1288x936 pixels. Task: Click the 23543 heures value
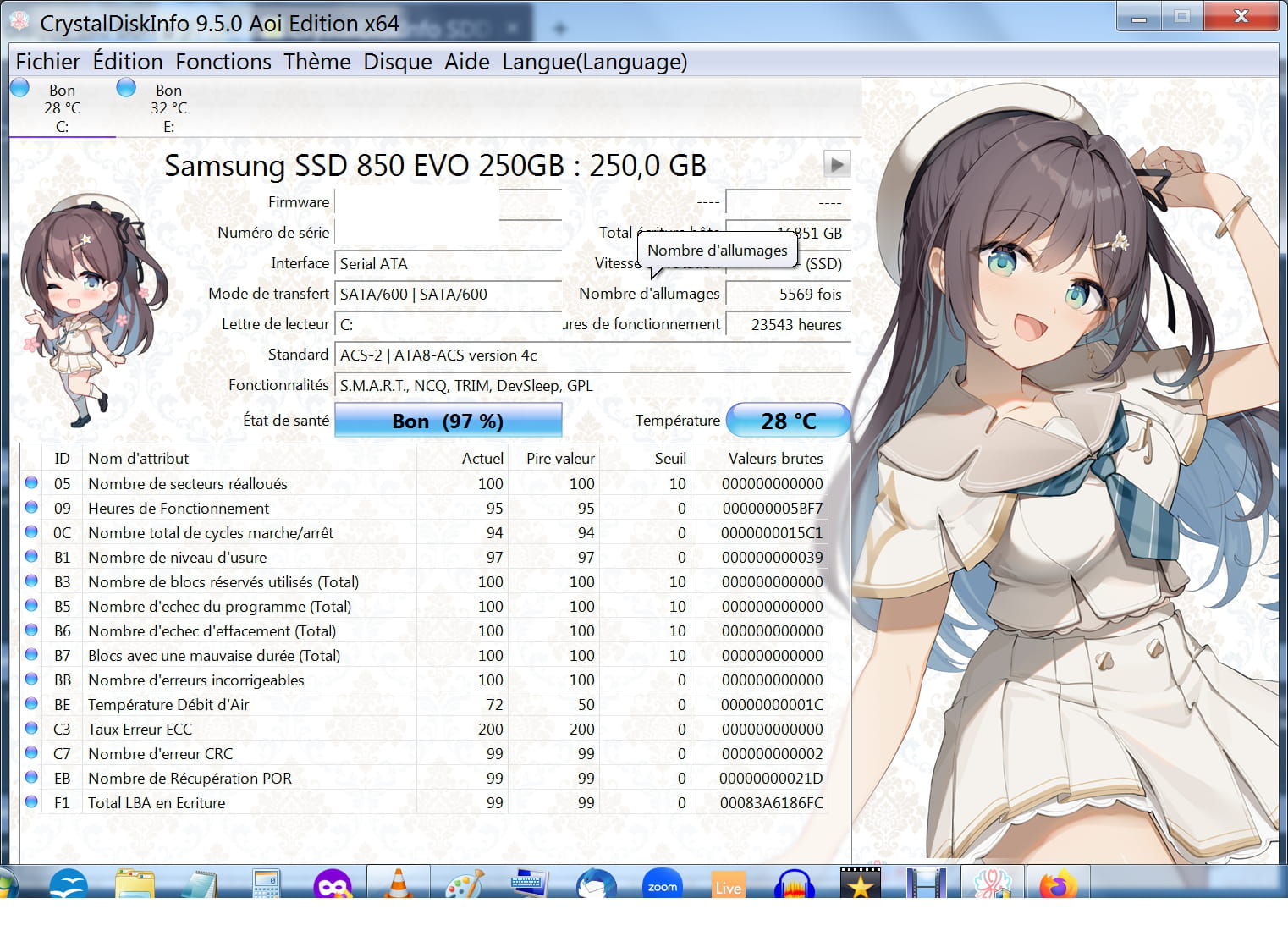(x=788, y=324)
